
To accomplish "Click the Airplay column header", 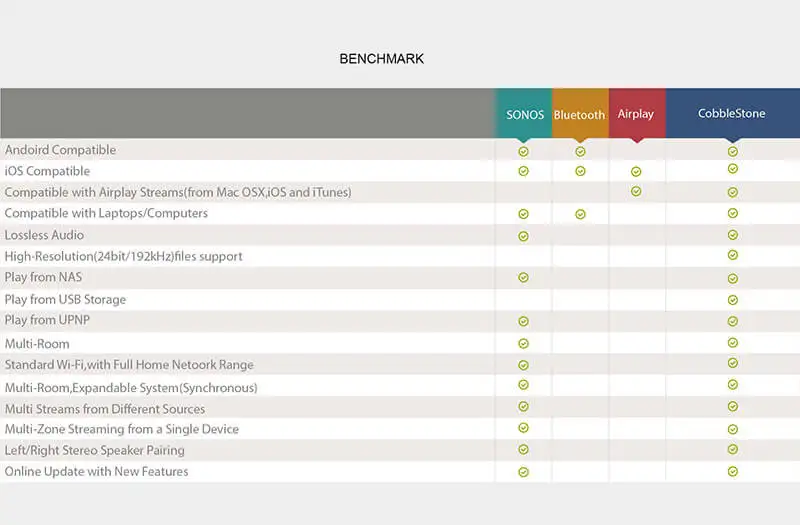I will [x=637, y=113].
